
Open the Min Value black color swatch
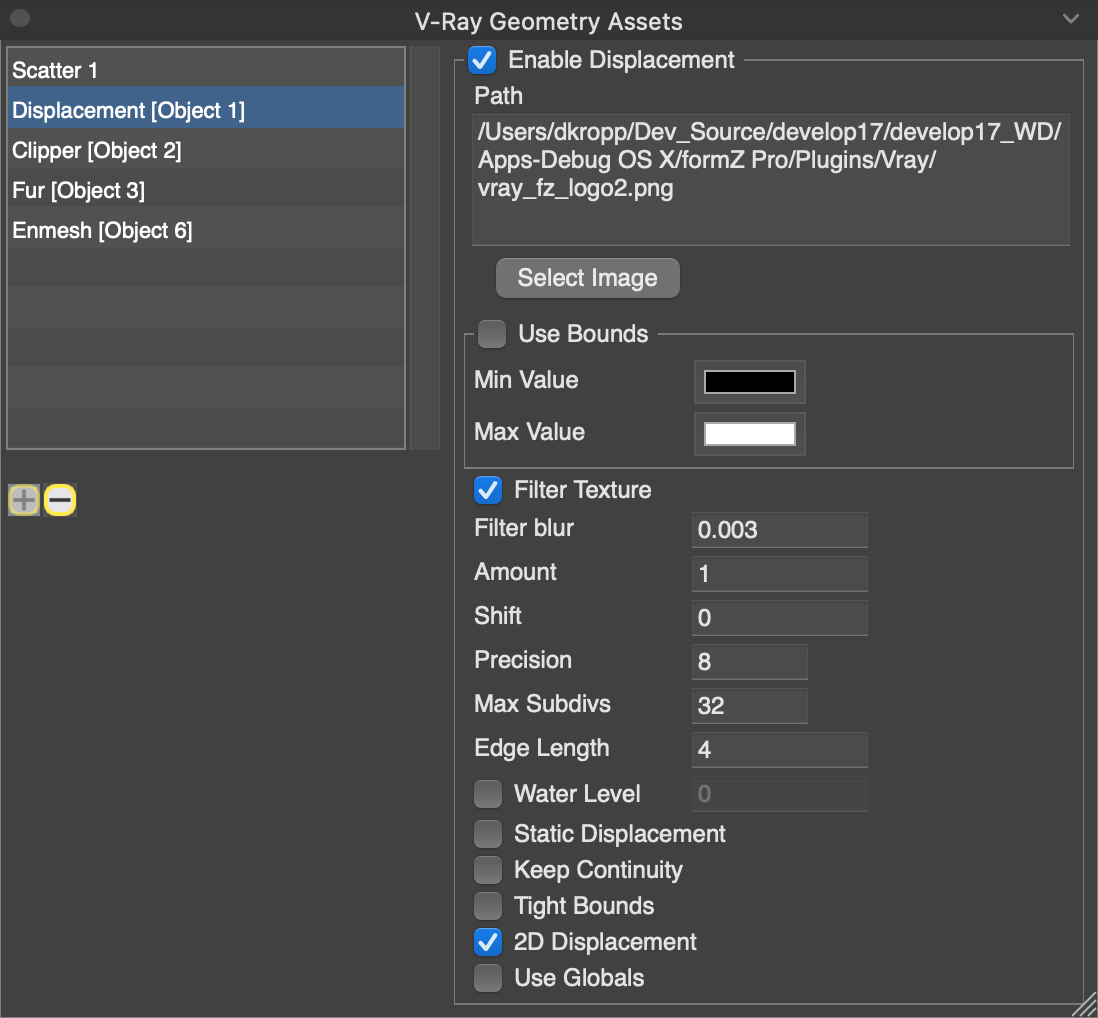[749, 382]
